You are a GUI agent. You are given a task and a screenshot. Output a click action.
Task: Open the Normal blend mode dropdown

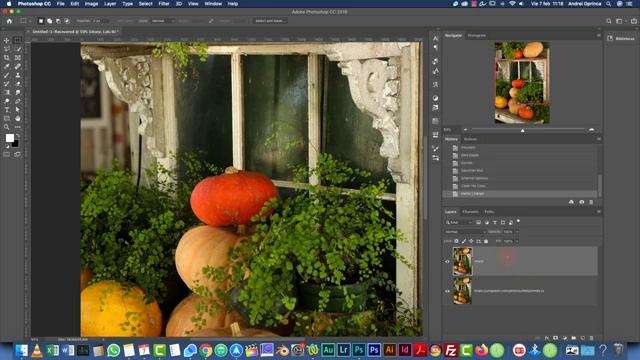click(464, 232)
